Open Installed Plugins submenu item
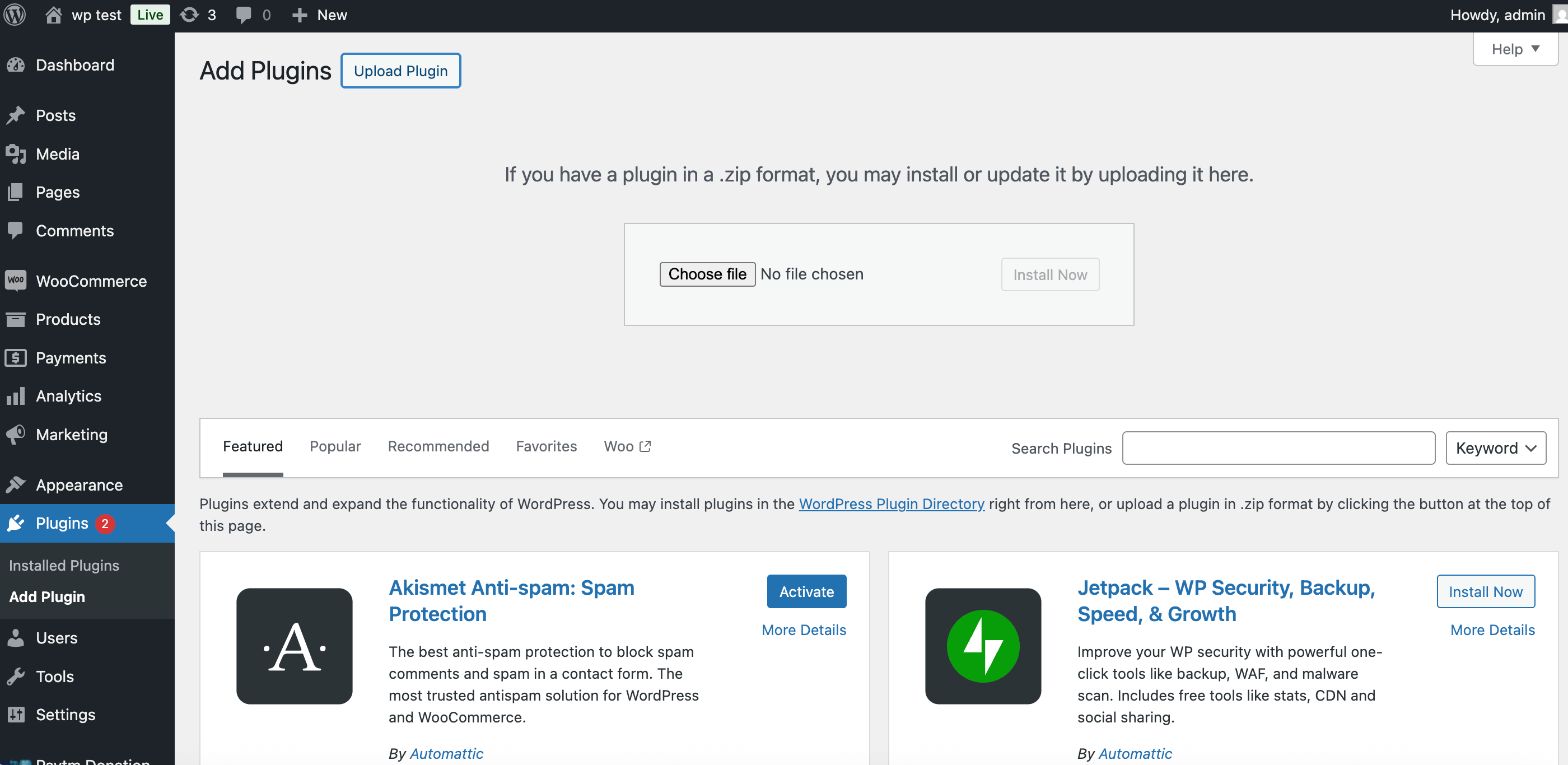Image resolution: width=1568 pixels, height=765 pixels. [x=64, y=566]
